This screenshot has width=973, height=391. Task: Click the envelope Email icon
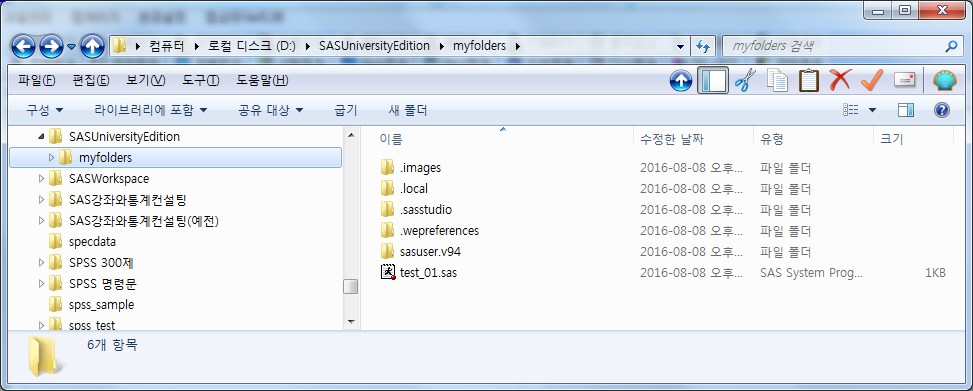(904, 80)
